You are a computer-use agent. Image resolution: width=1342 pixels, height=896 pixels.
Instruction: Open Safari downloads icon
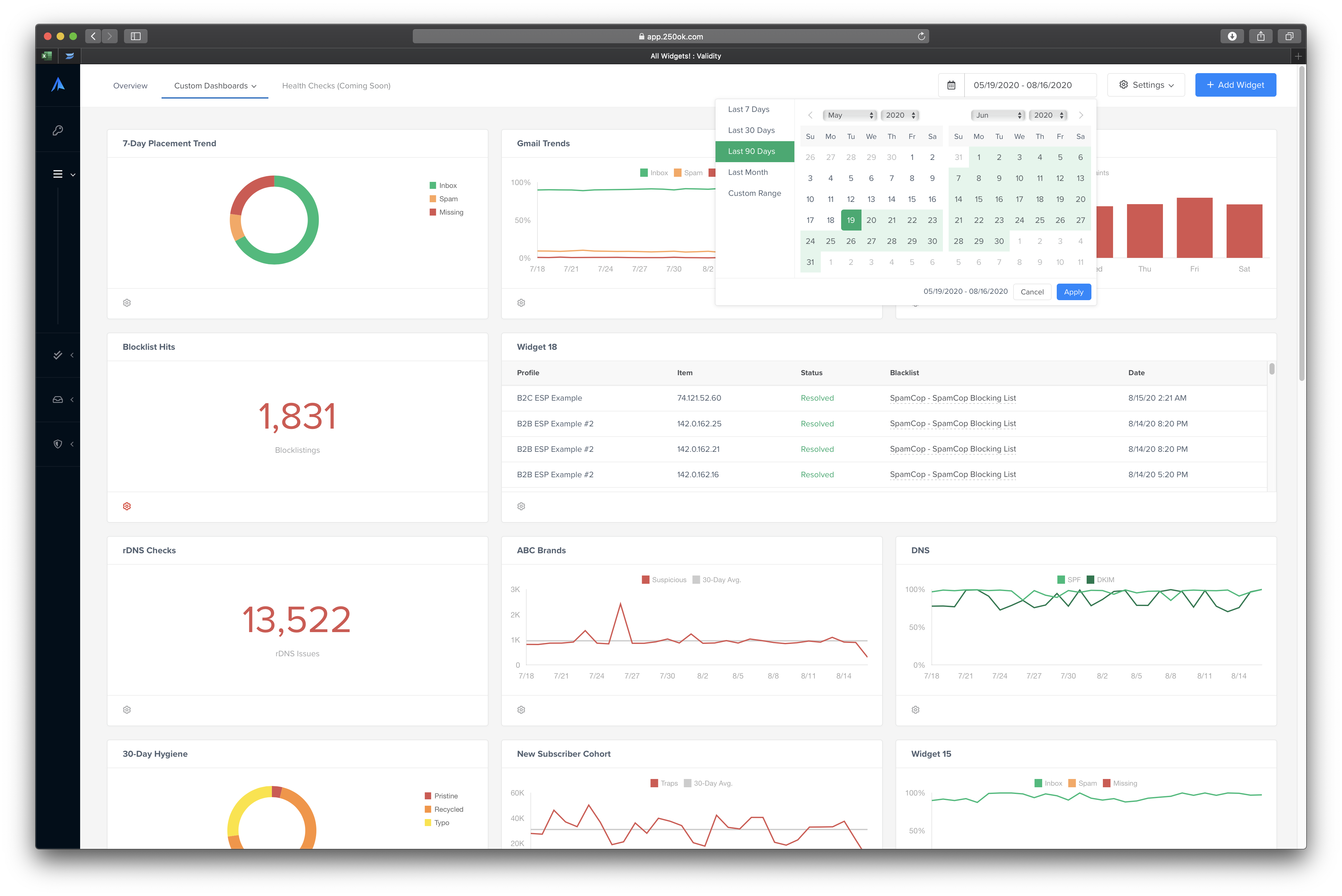point(1232,36)
